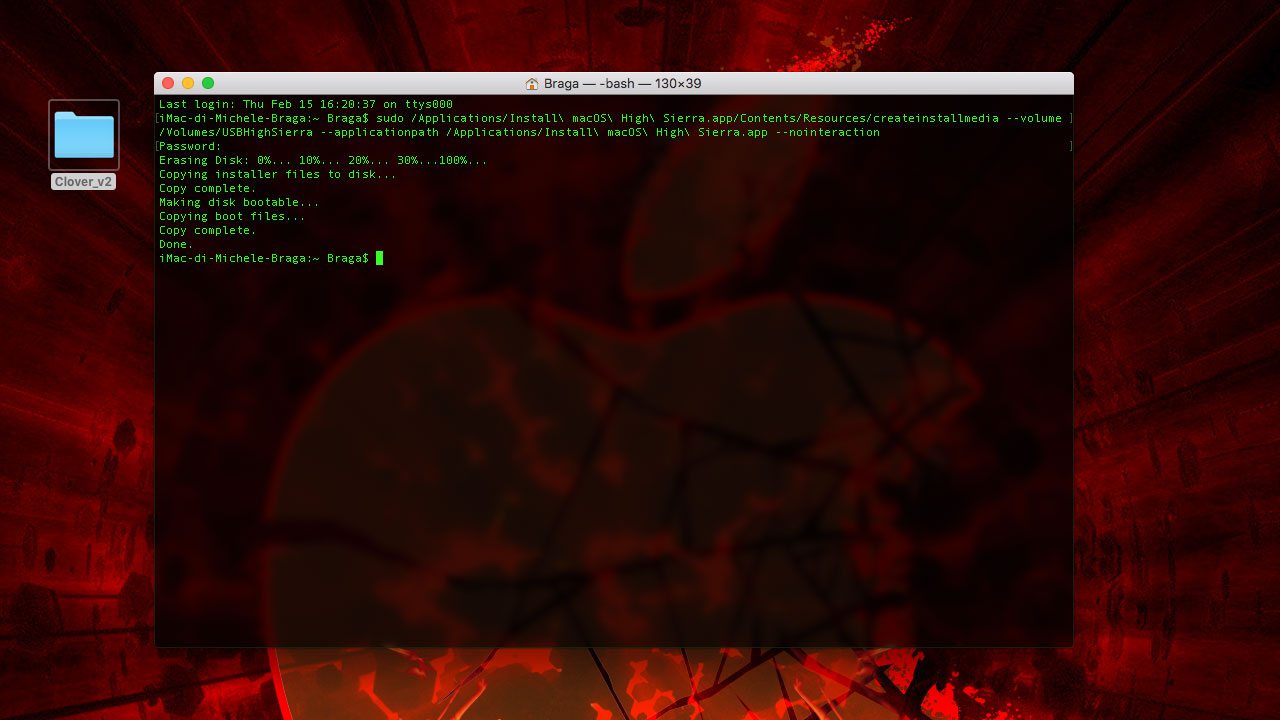
Task: Click the 'Password:' prompt line
Action: [x=190, y=146]
